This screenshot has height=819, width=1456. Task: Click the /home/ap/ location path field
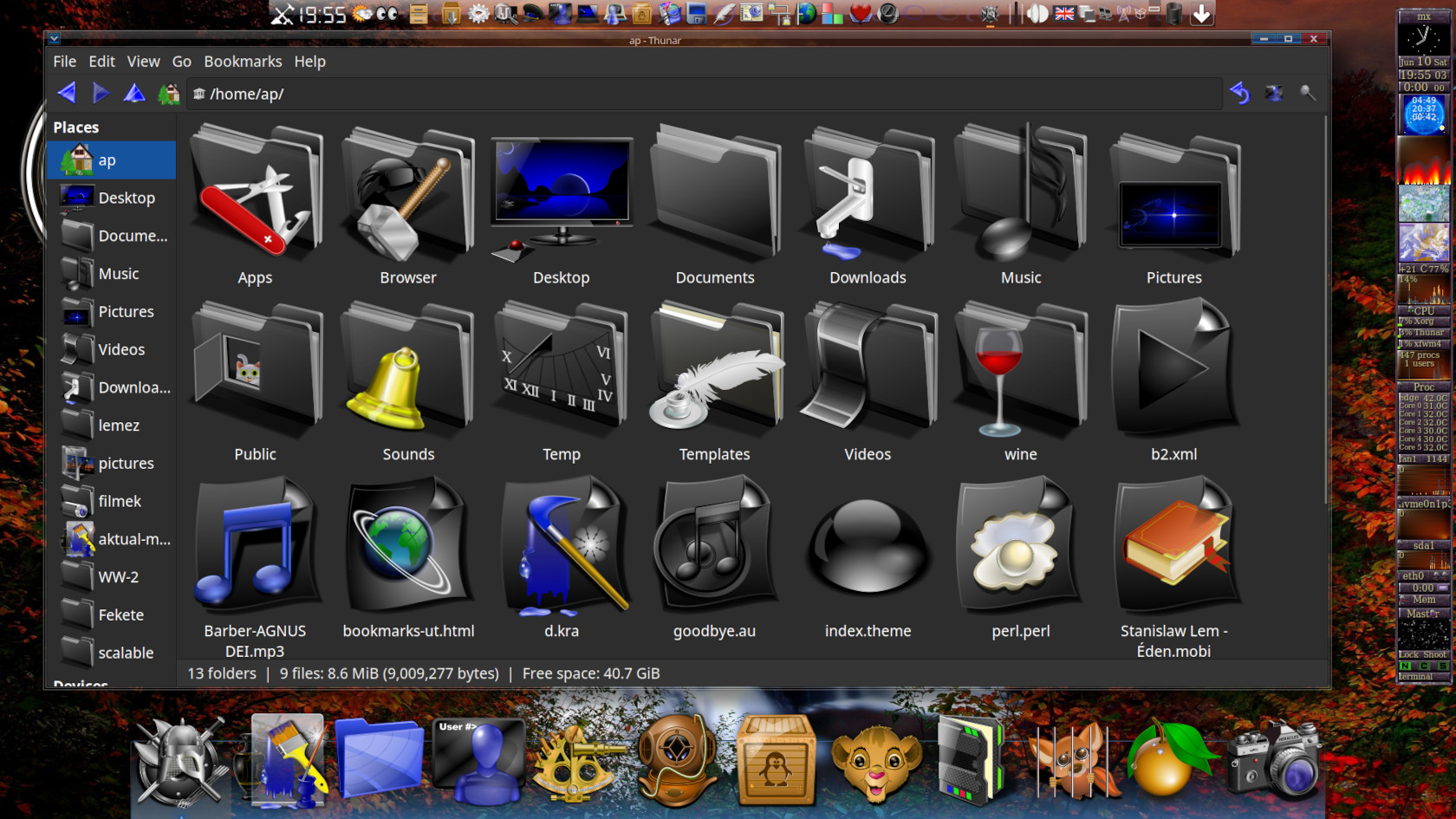click(704, 94)
